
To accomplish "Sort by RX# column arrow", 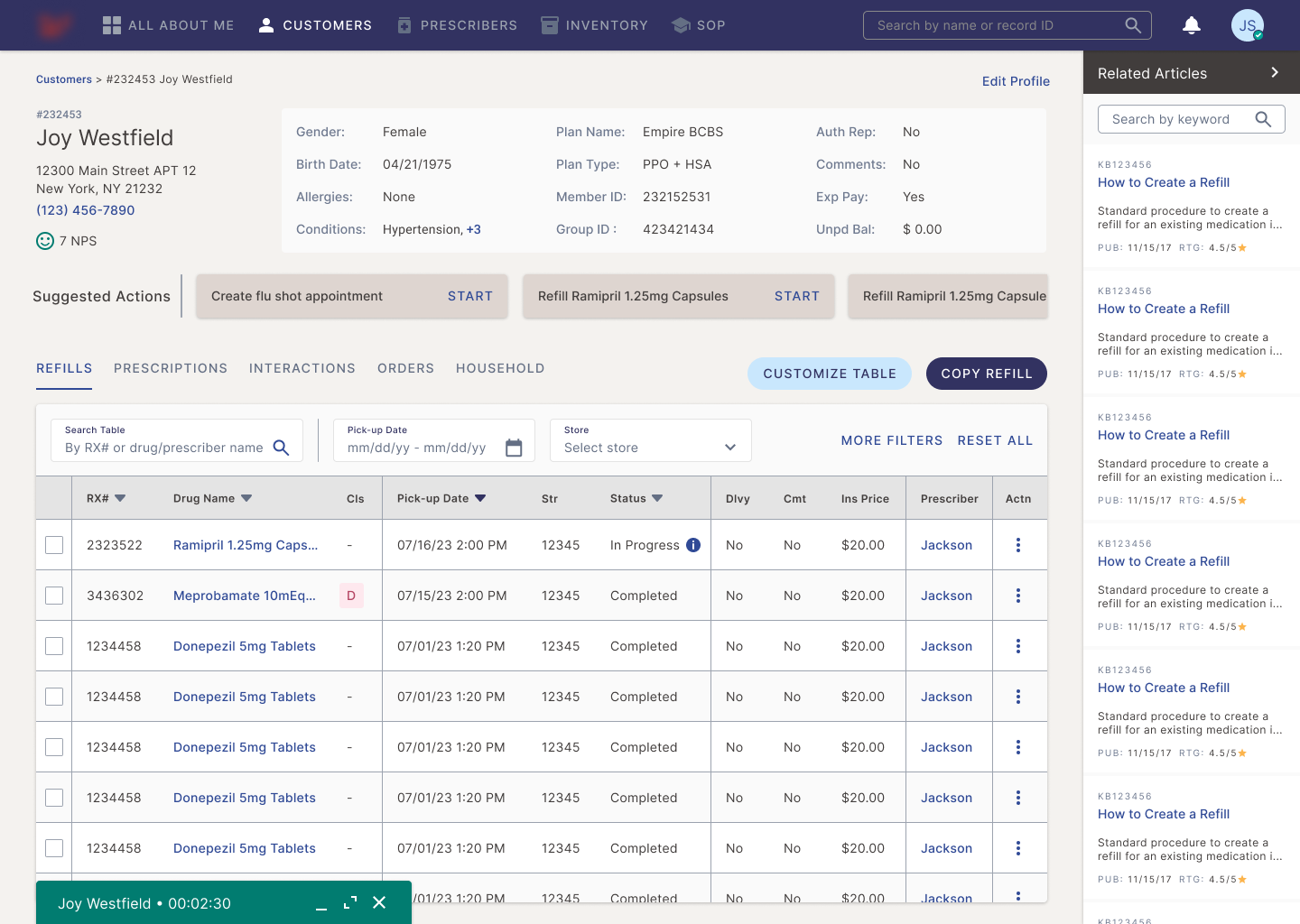I will pyautogui.click(x=120, y=498).
